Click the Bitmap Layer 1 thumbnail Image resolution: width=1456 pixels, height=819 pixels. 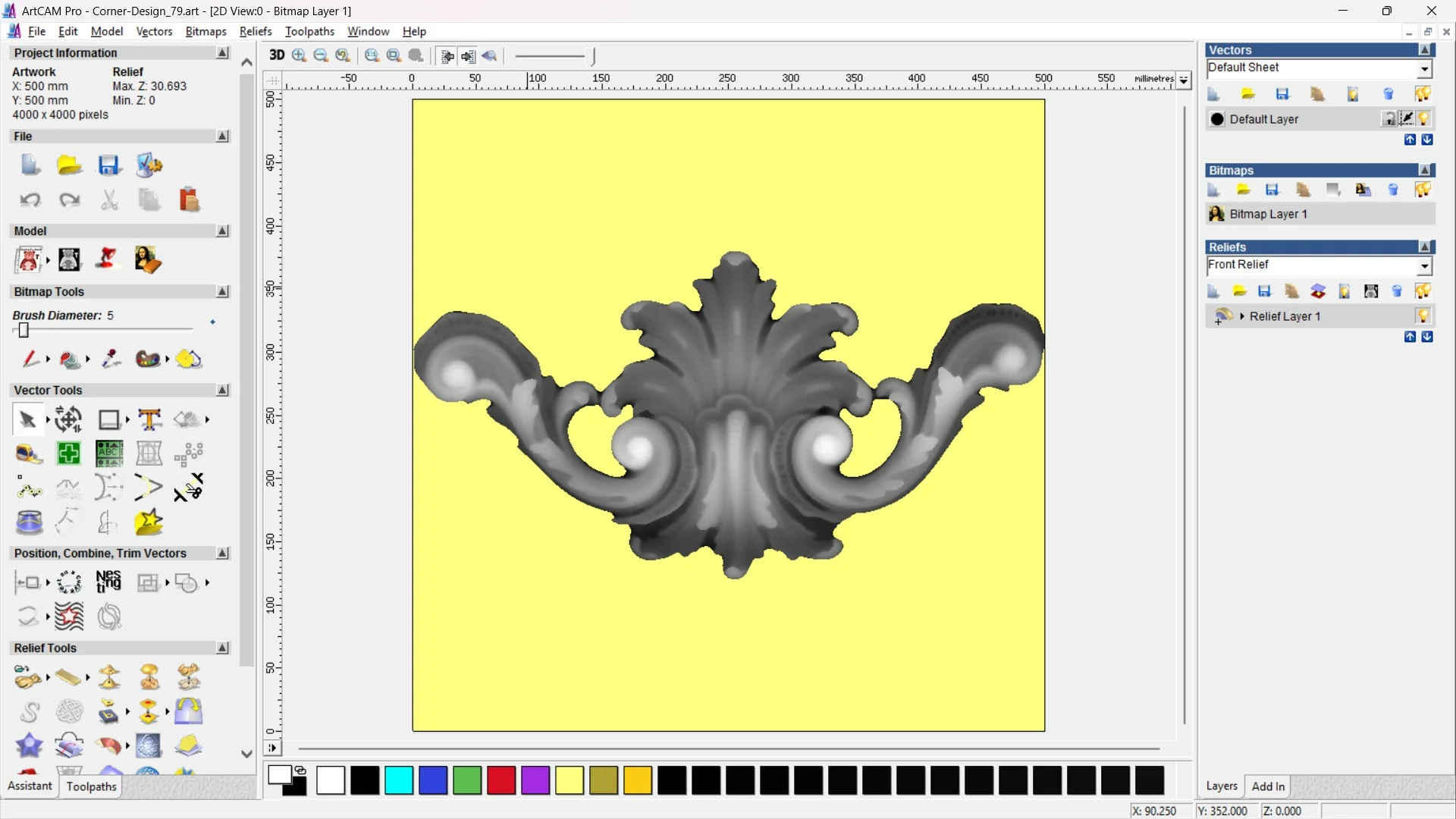pyautogui.click(x=1216, y=214)
